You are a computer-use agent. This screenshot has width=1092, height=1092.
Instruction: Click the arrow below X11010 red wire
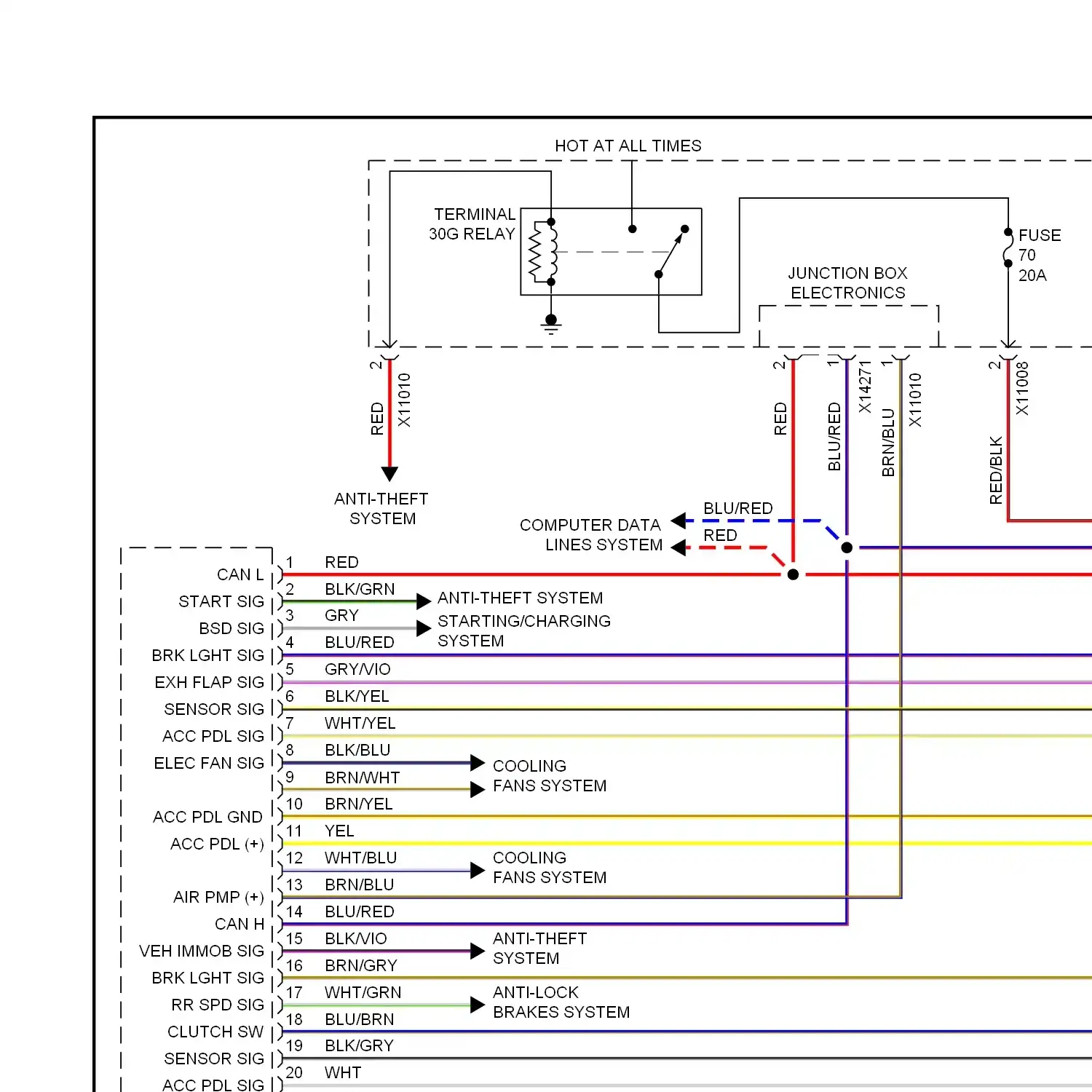[389, 474]
